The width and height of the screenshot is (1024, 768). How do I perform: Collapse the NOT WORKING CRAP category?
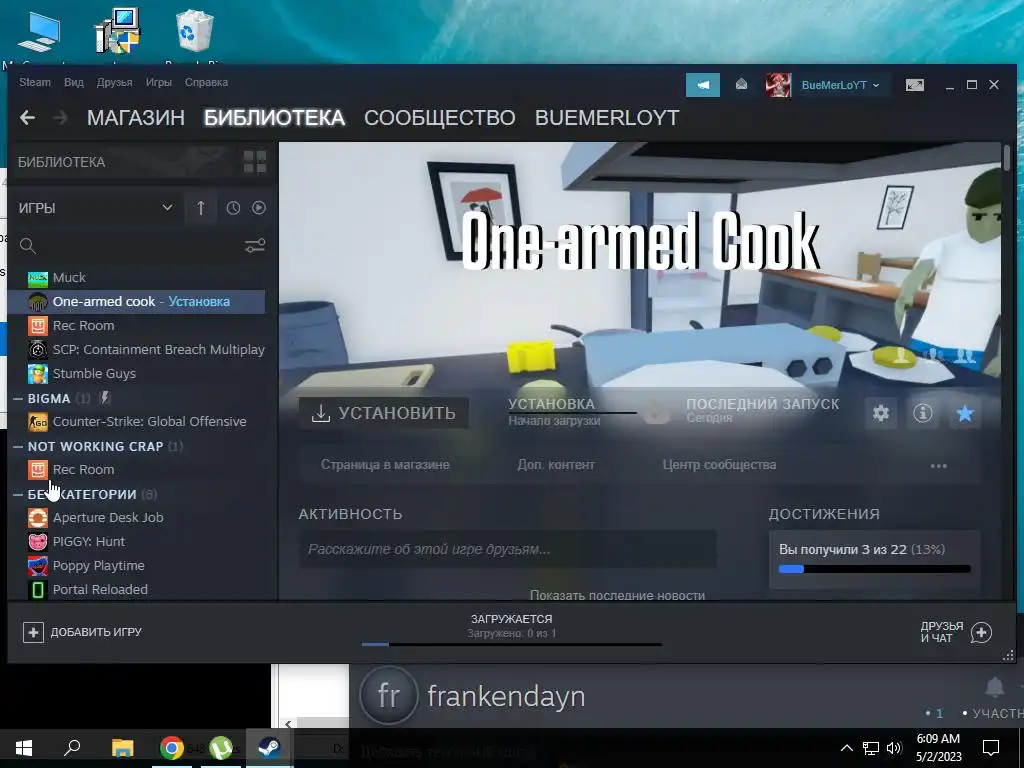pos(18,447)
